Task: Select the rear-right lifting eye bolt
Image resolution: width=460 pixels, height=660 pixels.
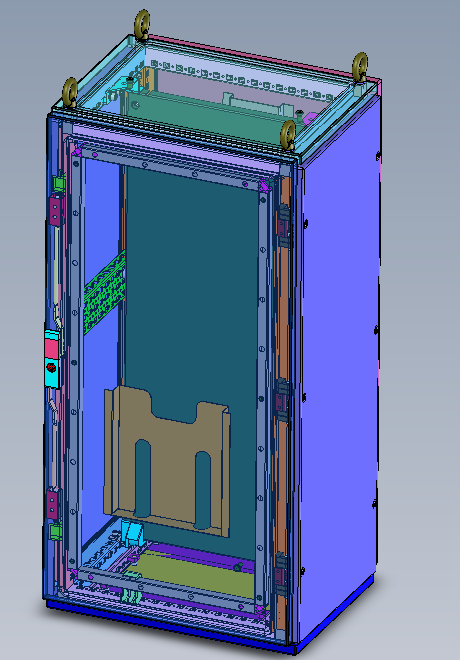Action: 360,67
